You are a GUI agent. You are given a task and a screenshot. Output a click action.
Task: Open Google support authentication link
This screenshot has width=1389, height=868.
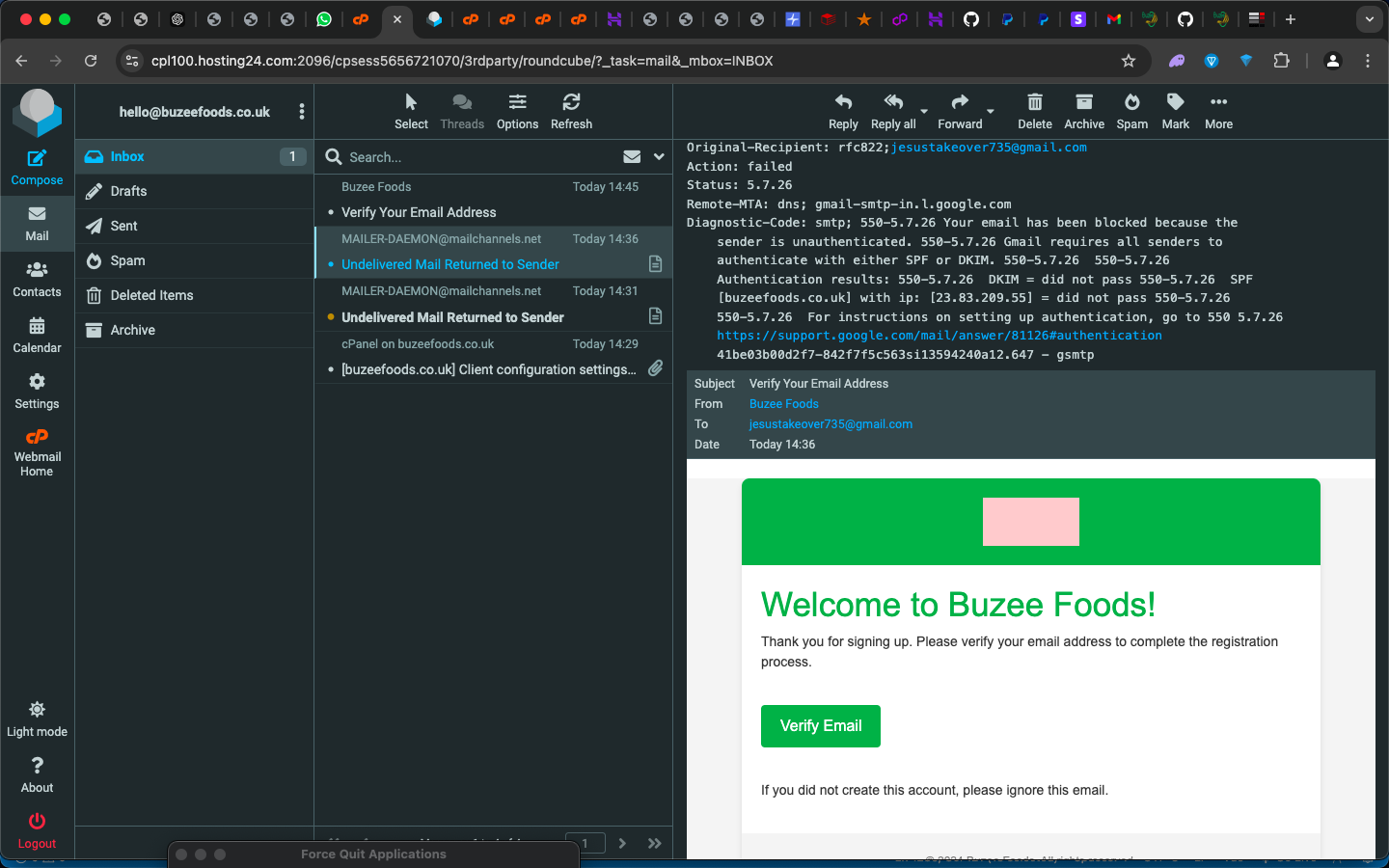[x=939, y=336]
